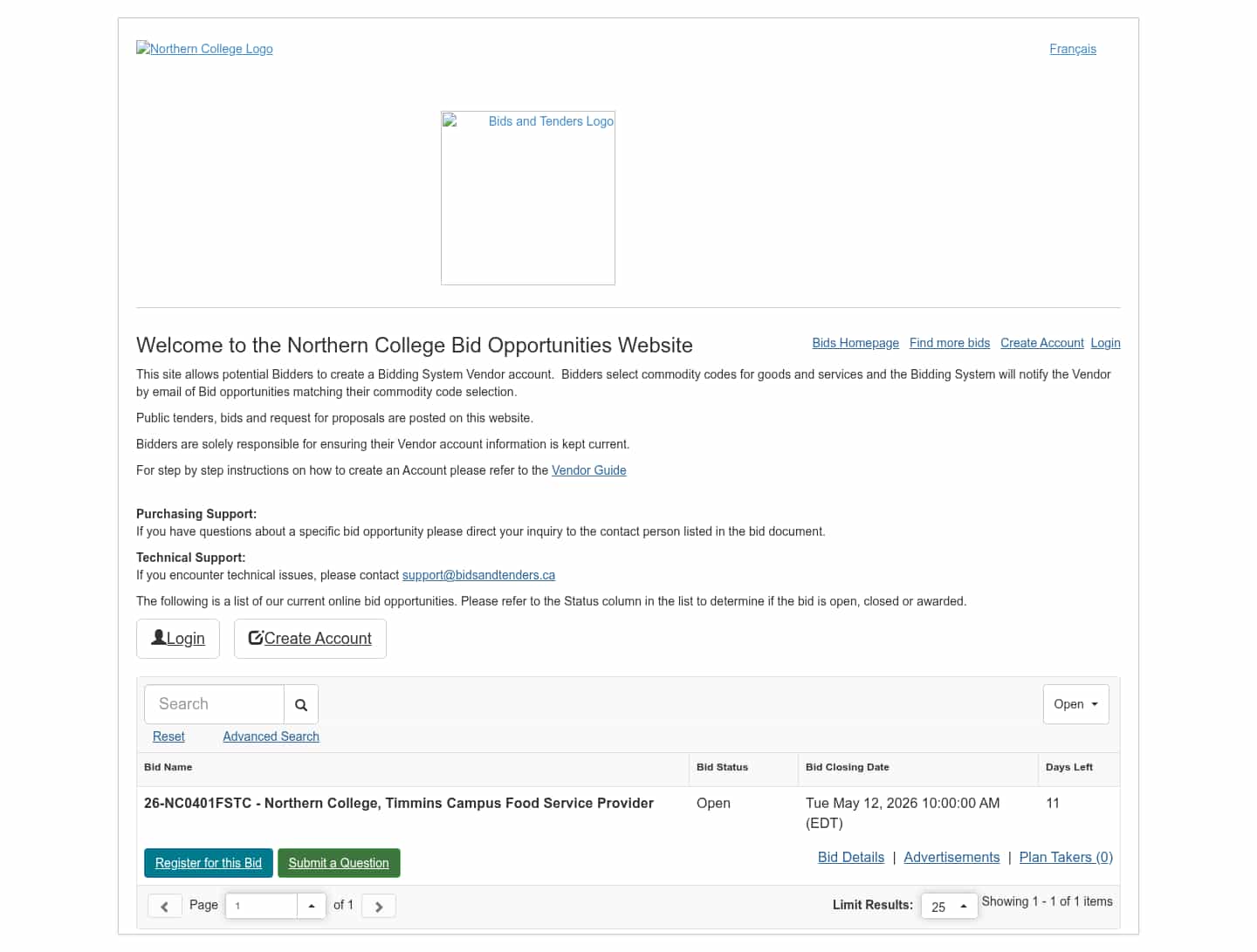Viewport: 1257px width, 952px height.
Task: Click closing date Tue May 12, 2026 text
Action: point(903,812)
